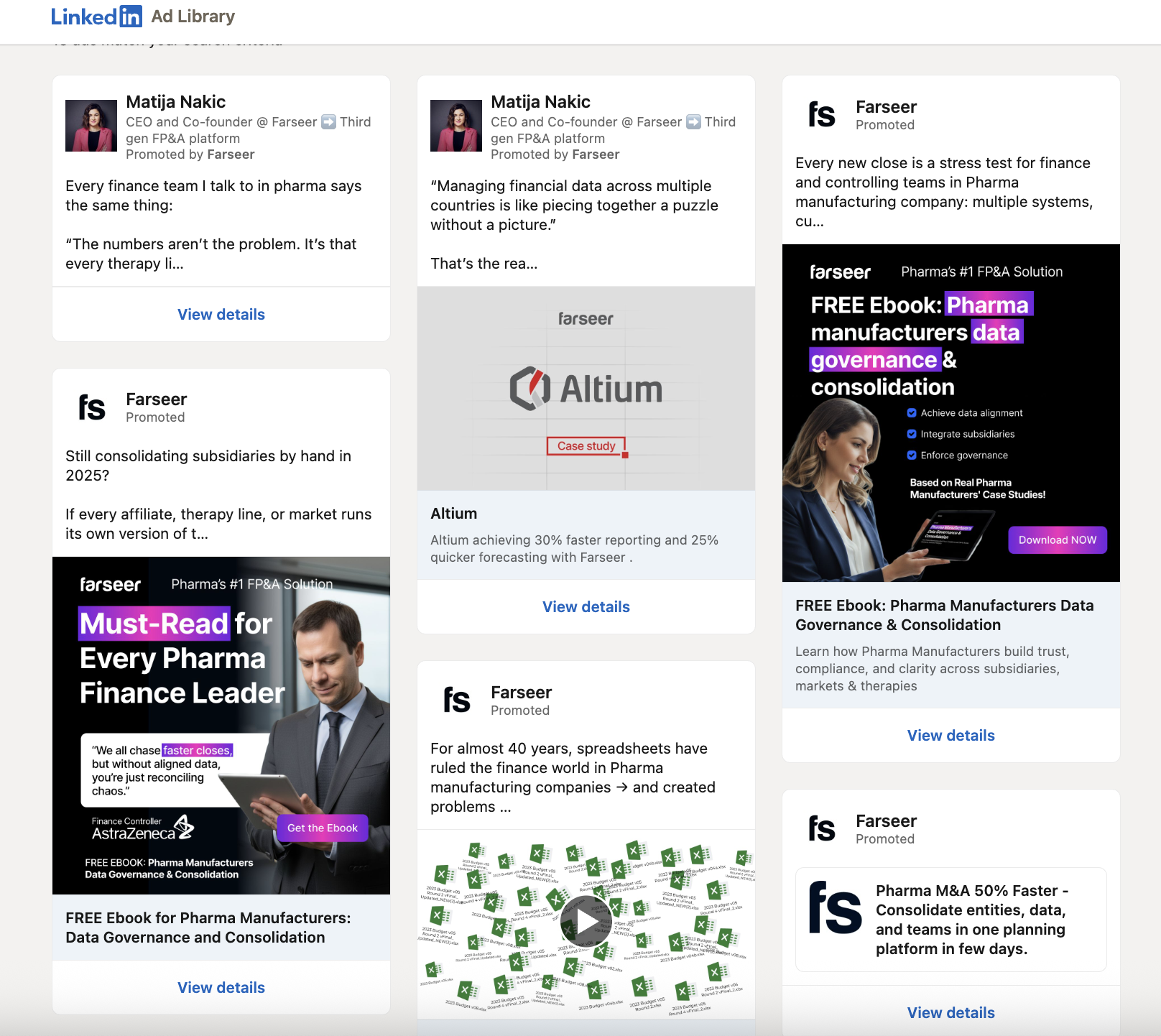
Task: Click the Ad Library header title
Action: point(192,16)
